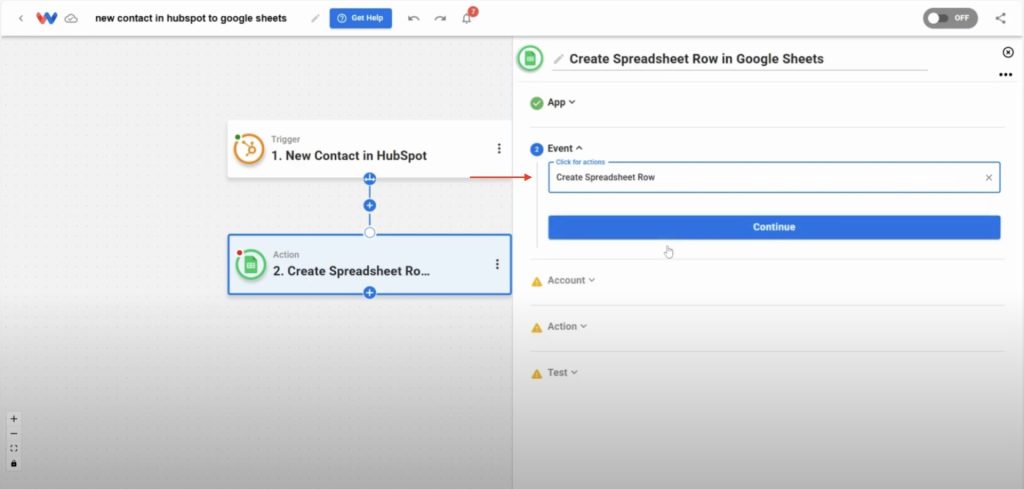Image resolution: width=1024 pixels, height=489 pixels.
Task: Open the menu for New Contact in HubSpot step
Action: pos(499,149)
